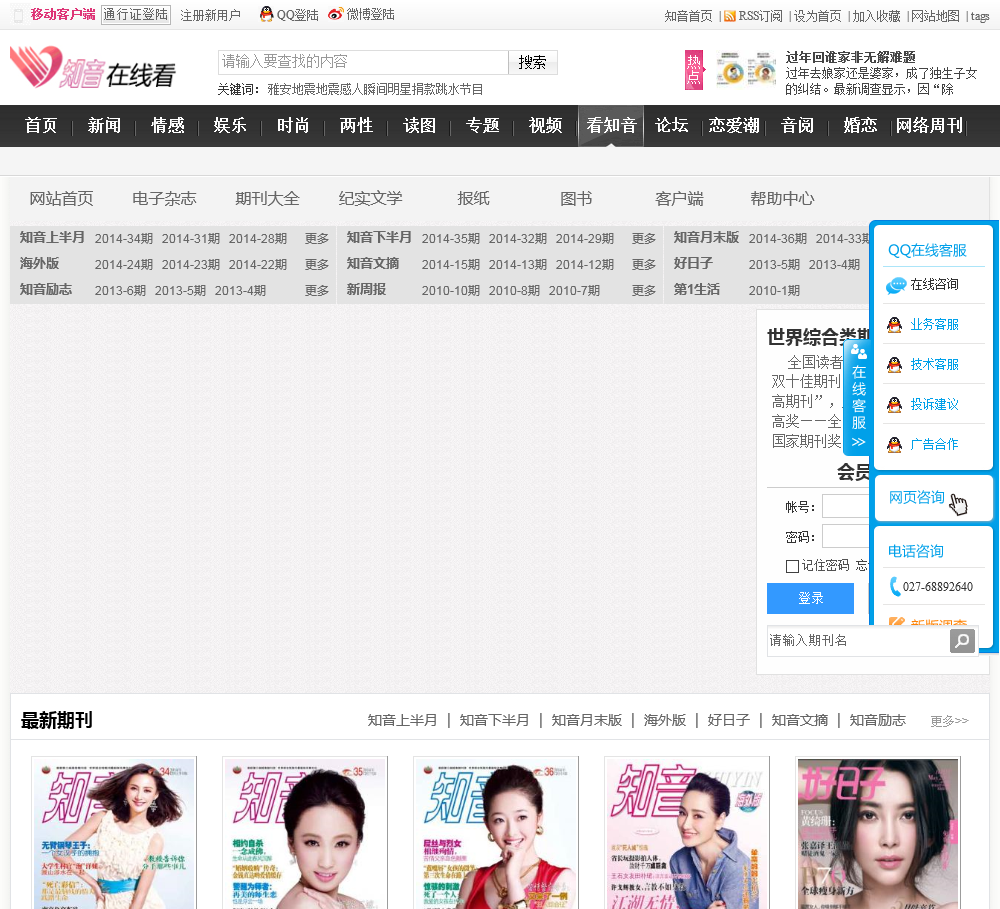Open the 首页 main nav item
This screenshot has width=1000, height=909.
click(41, 126)
